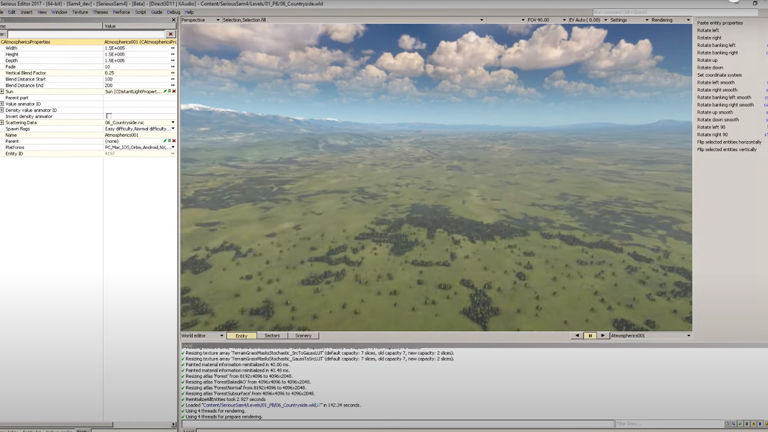Open the Texture menu
This screenshot has height=432, width=768.
click(x=80, y=12)
